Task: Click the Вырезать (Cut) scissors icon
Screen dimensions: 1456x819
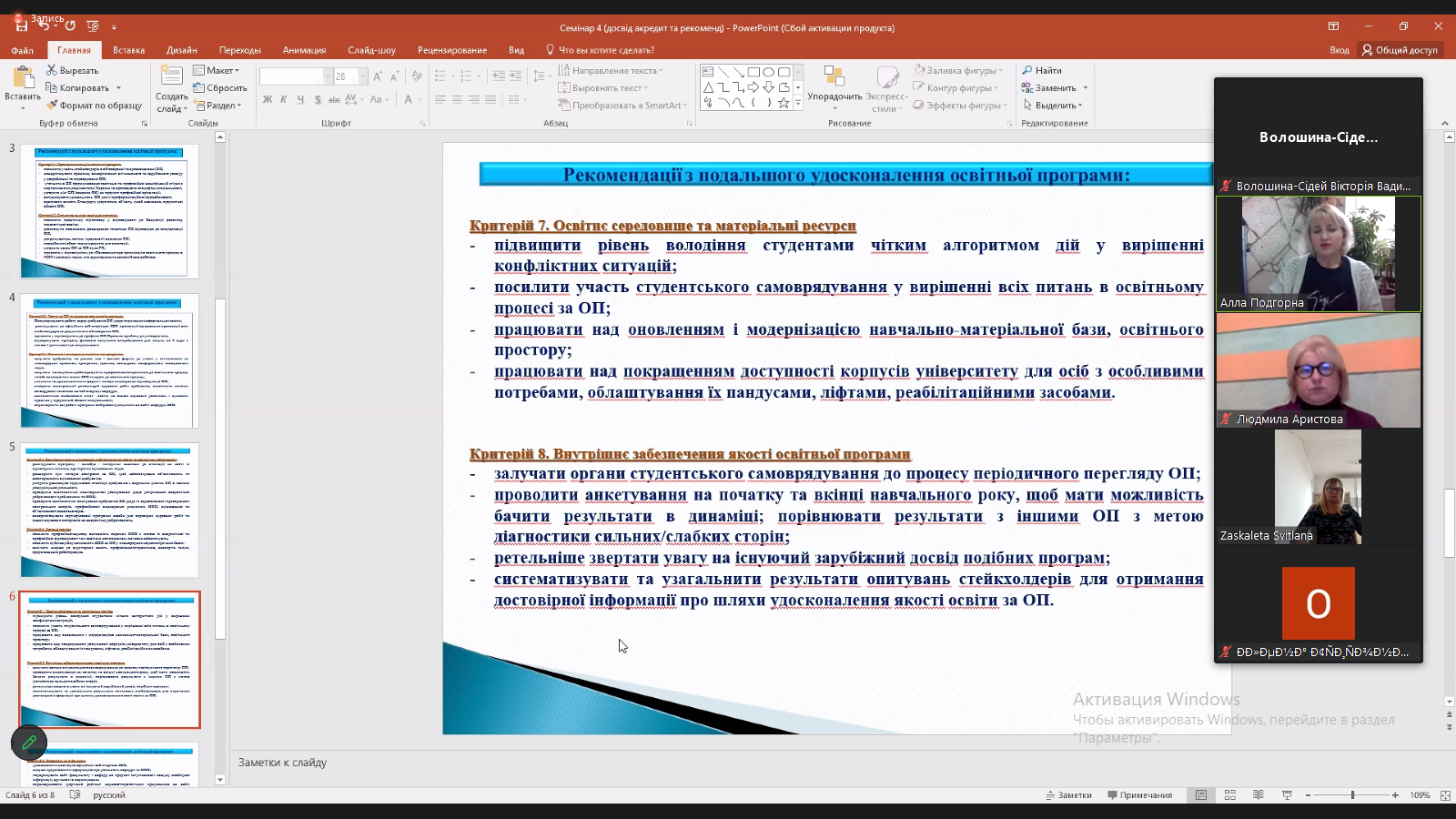Action: coord(53,70)
